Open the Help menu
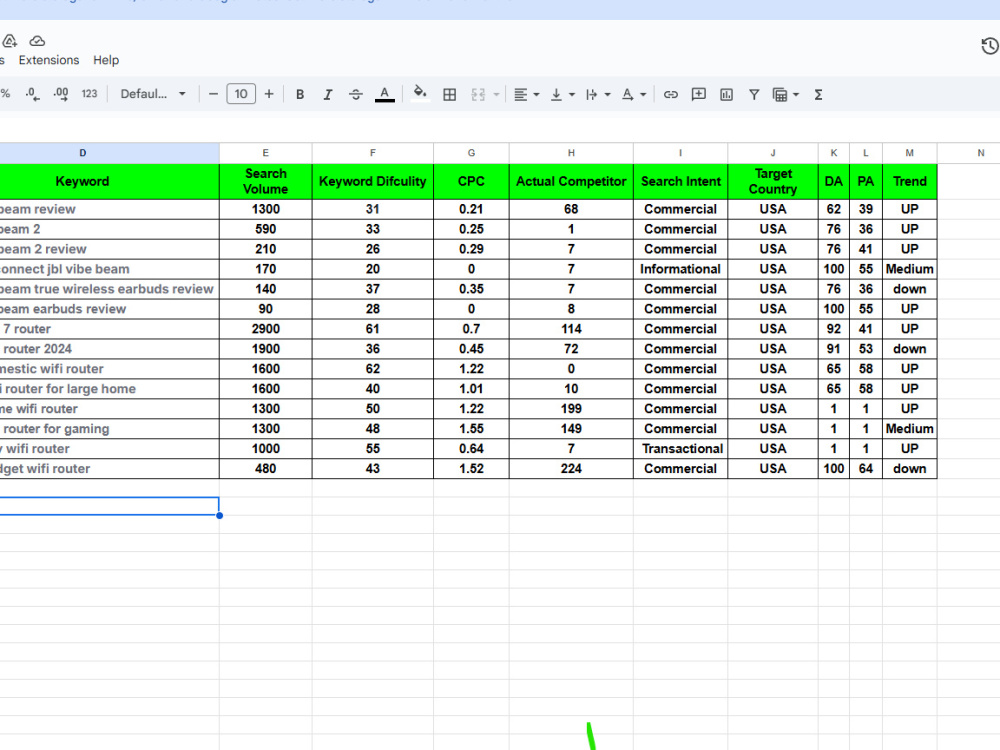Image resolution: width=1000 pixels, height=750 pixels. coord(106,60)
